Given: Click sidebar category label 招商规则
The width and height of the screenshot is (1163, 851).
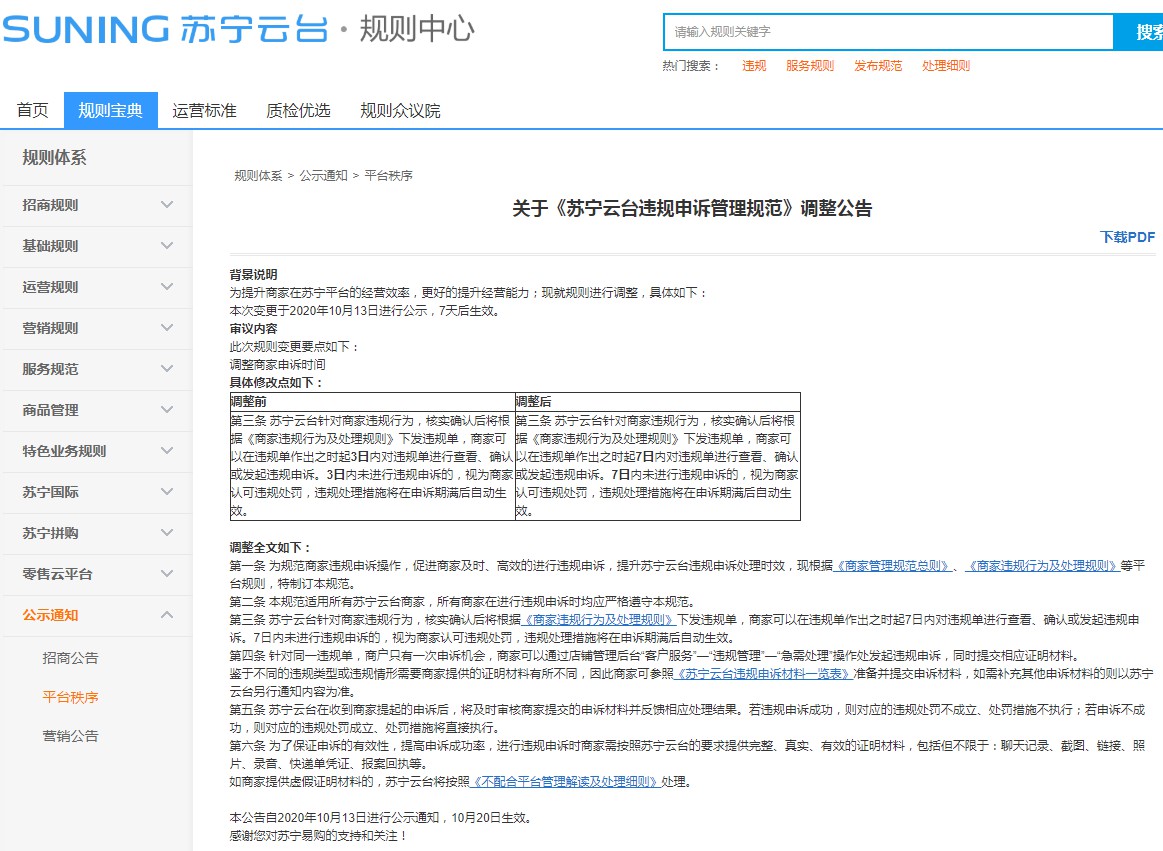Looking at the screenshot, I should pos(50,206).
